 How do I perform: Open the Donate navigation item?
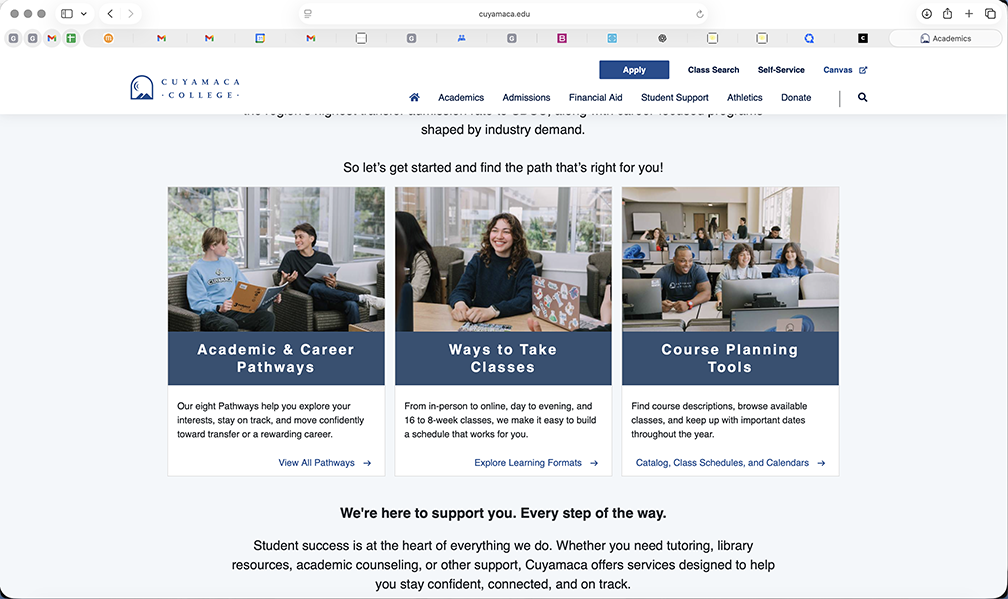pyautogui.click(x=796, y=98)
